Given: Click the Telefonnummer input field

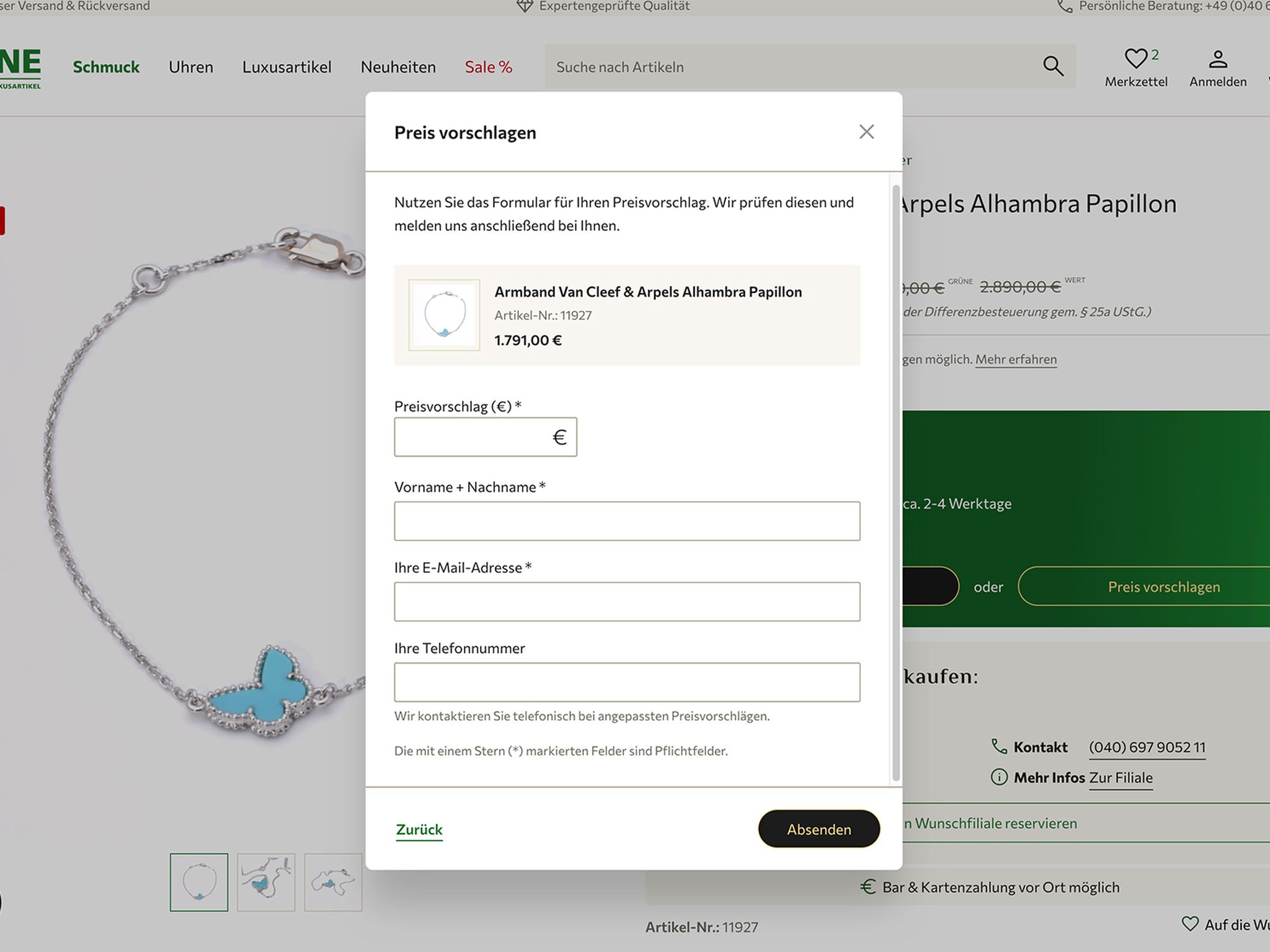Looking at the screenshot, I should [626, 682].
